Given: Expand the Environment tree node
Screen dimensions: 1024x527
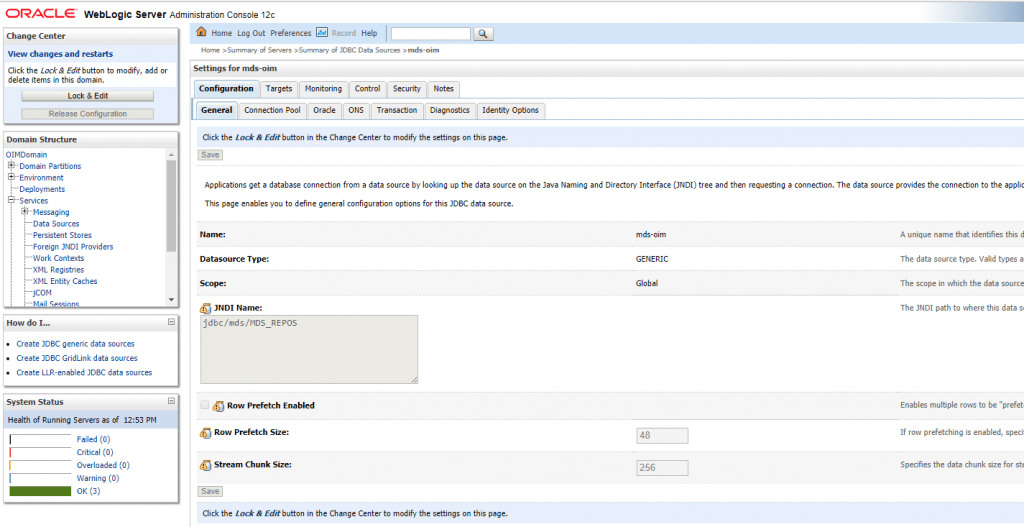Looking at the screenshot, I should (x=11, y=178).
